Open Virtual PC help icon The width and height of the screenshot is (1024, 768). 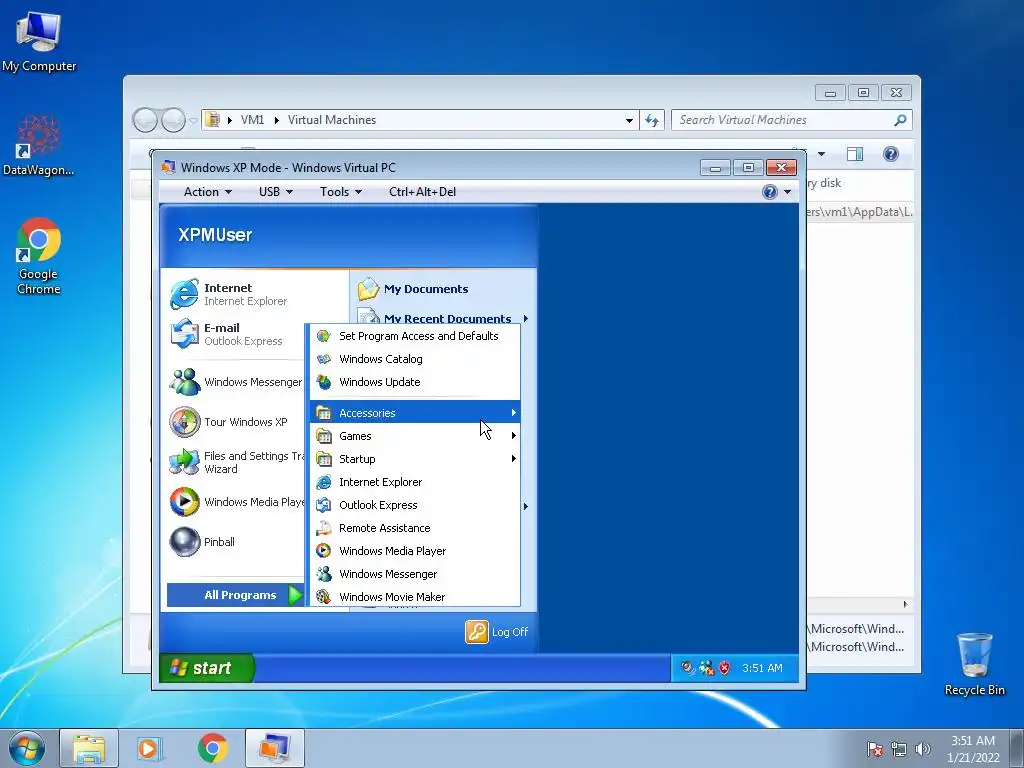coord(770,191)
